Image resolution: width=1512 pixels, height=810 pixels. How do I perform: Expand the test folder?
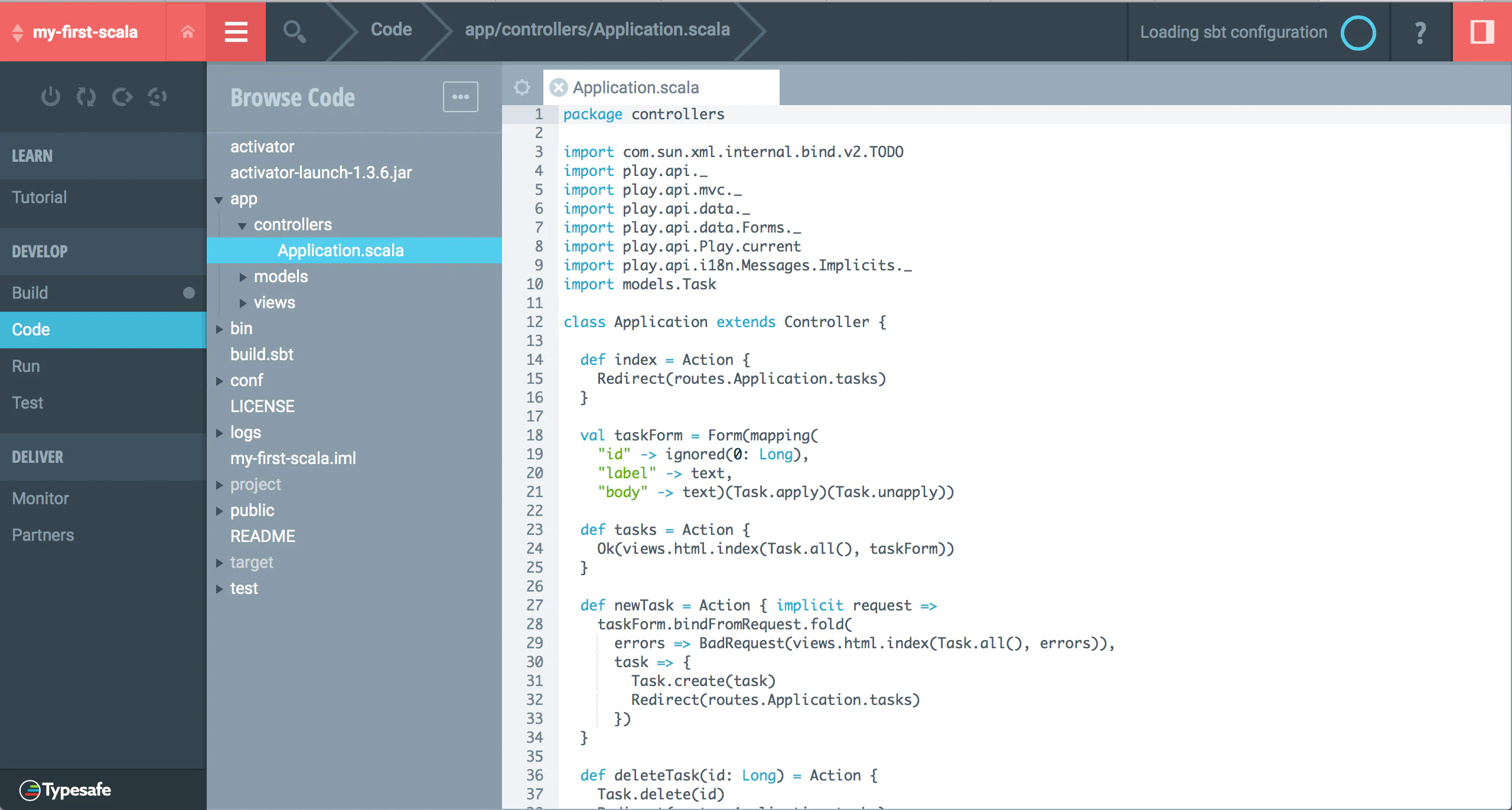click(219, 589)
